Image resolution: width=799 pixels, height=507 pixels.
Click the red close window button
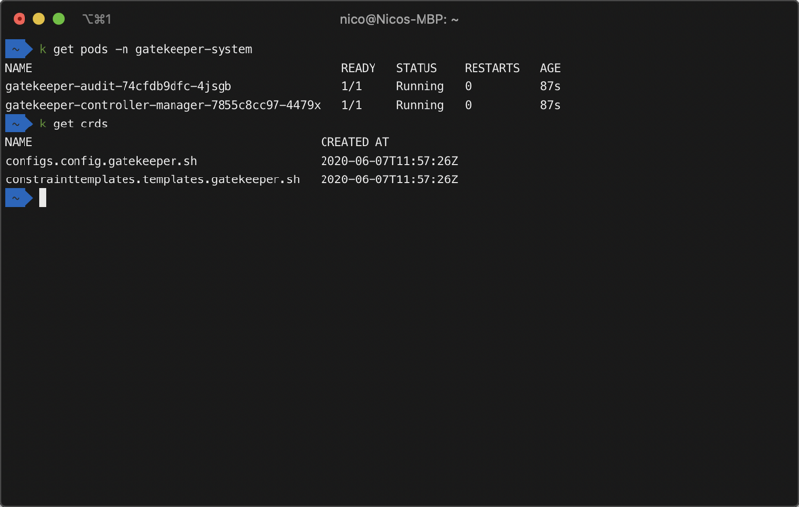click(19, 19)
